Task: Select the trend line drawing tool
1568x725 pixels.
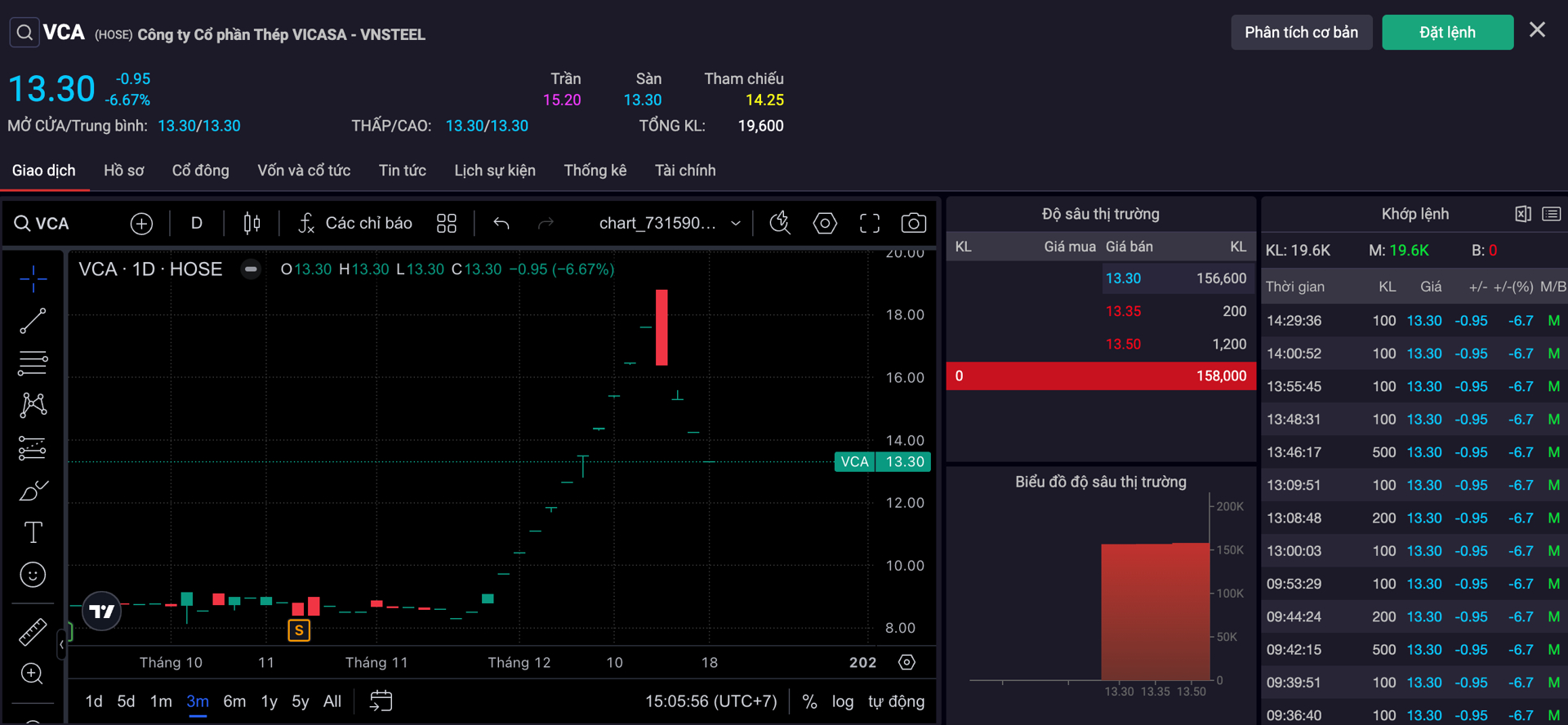Action: point(33,321)
